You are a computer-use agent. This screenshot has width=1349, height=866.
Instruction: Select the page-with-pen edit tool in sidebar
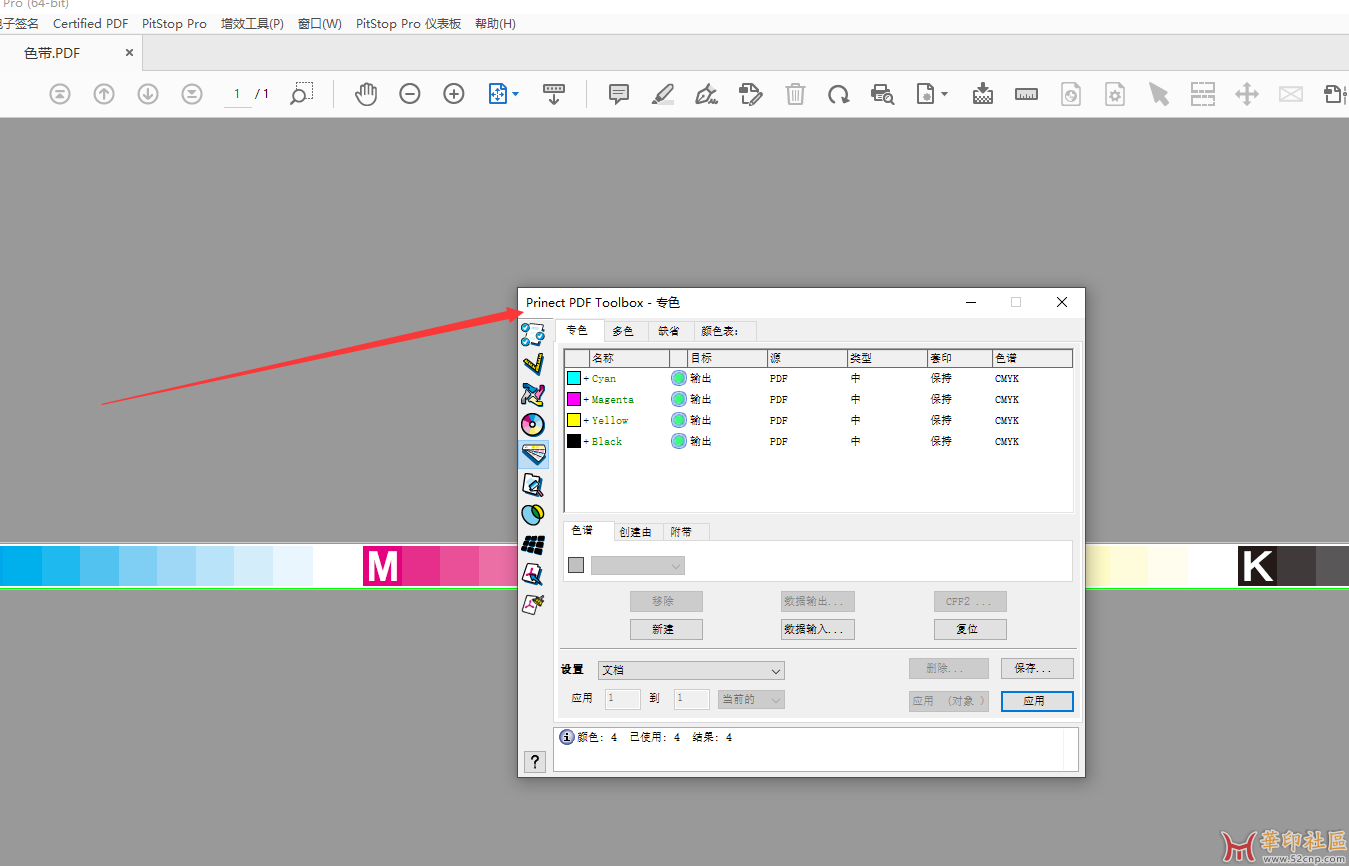coord(534,575)
